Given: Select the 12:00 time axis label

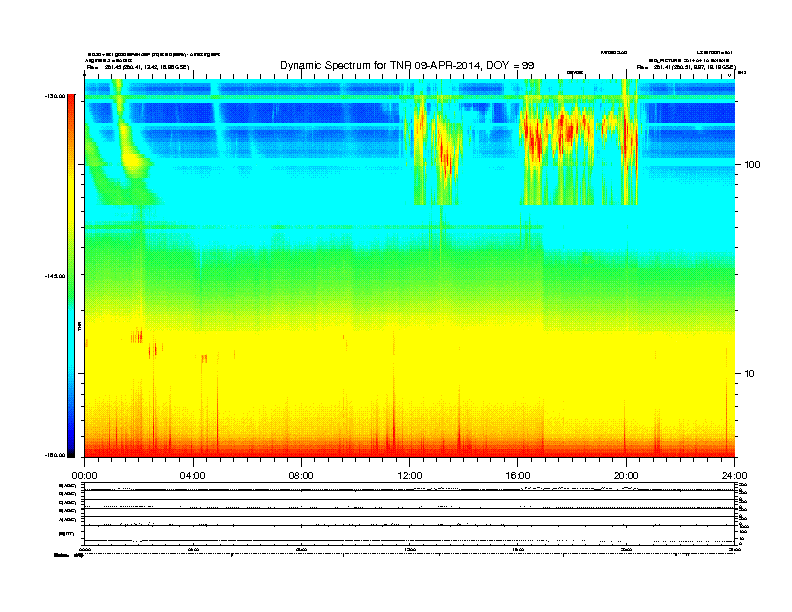Looking at the screenshot, I should [x=410, y=476].
